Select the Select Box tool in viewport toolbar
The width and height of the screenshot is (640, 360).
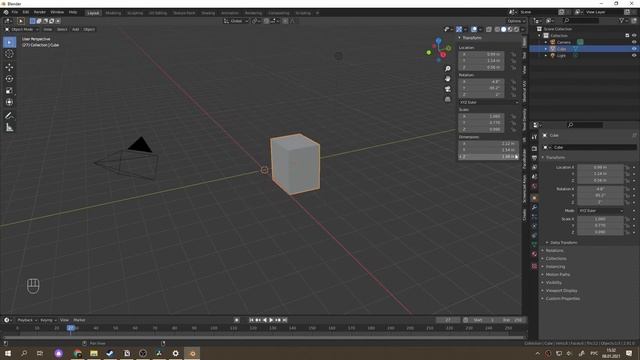click(9, 42)
